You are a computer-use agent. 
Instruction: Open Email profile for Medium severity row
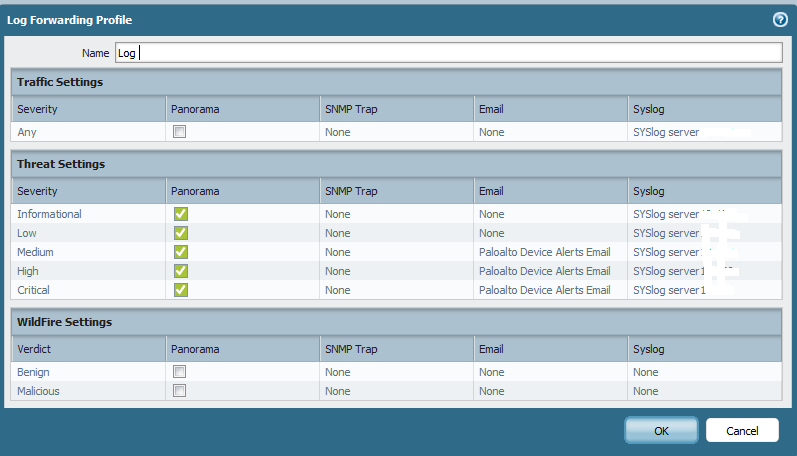pos(550,252)
